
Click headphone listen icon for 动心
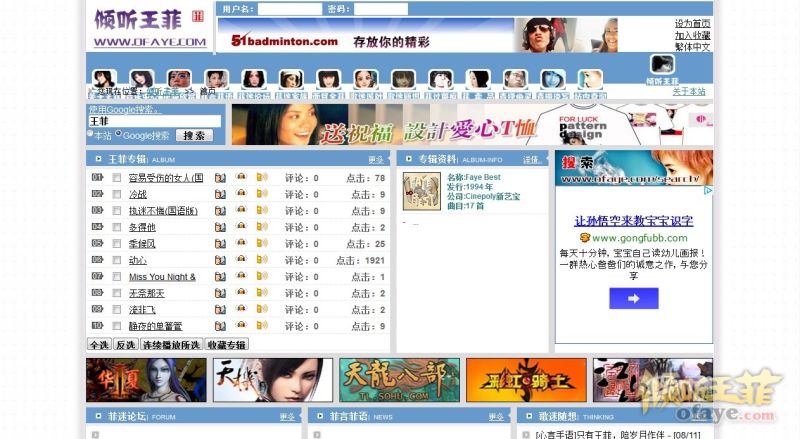pyautogui.click(x=241, y=260)
